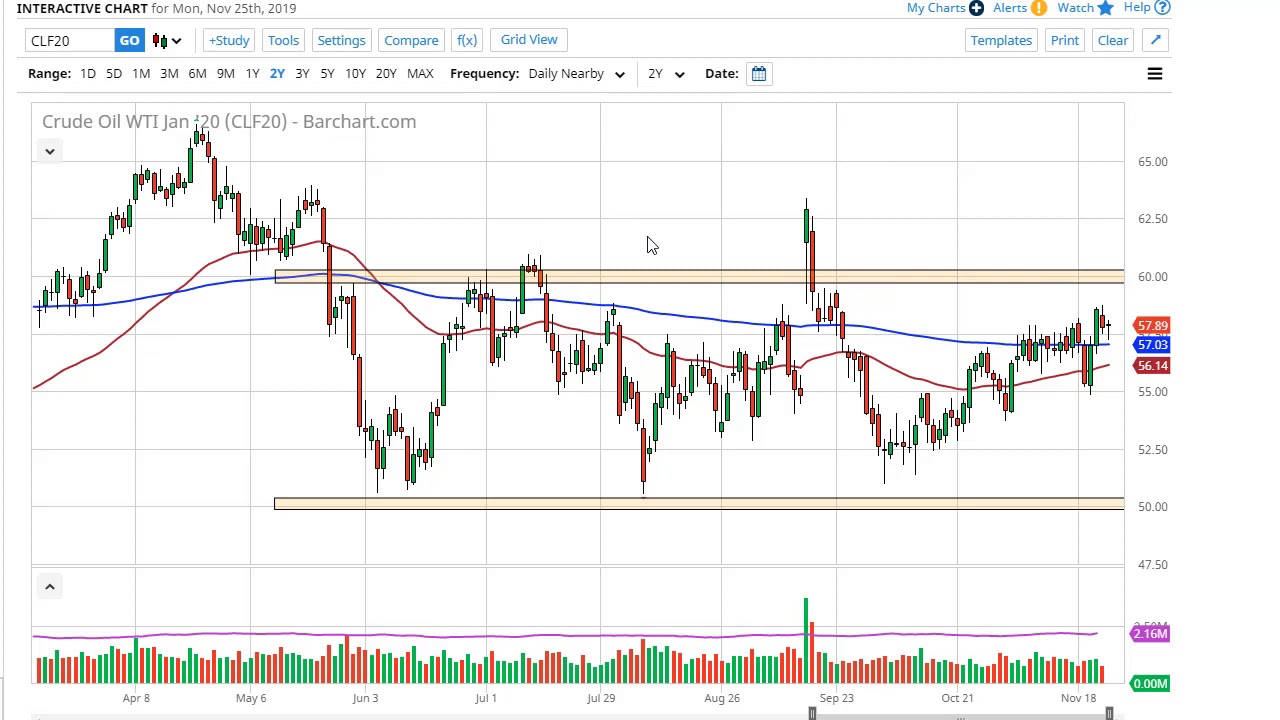Select the 20Y range
This screenshot has width=1280, height=720.
(x=386, y=73)
